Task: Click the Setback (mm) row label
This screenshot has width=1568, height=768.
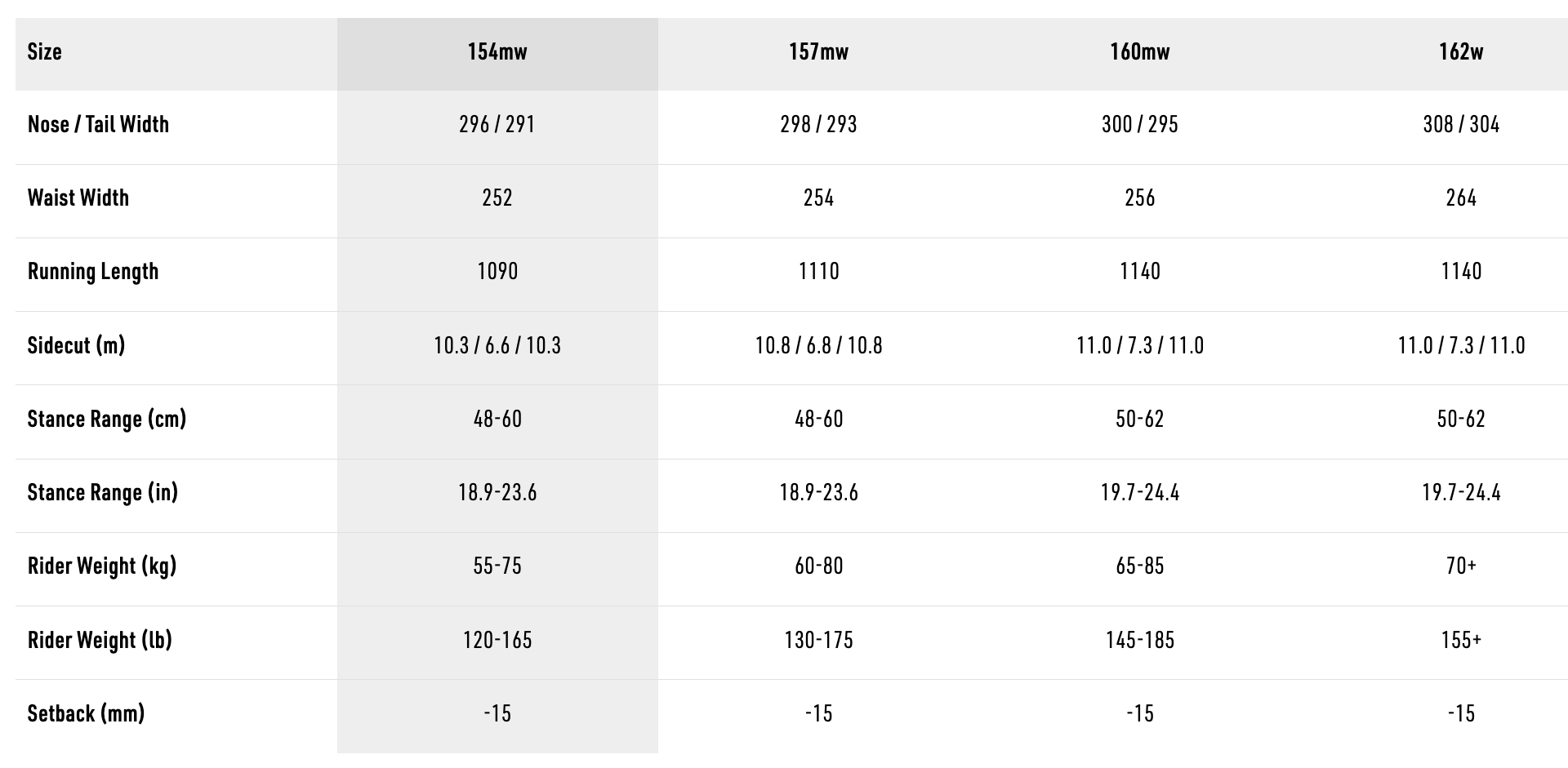Action: point(86,713)
